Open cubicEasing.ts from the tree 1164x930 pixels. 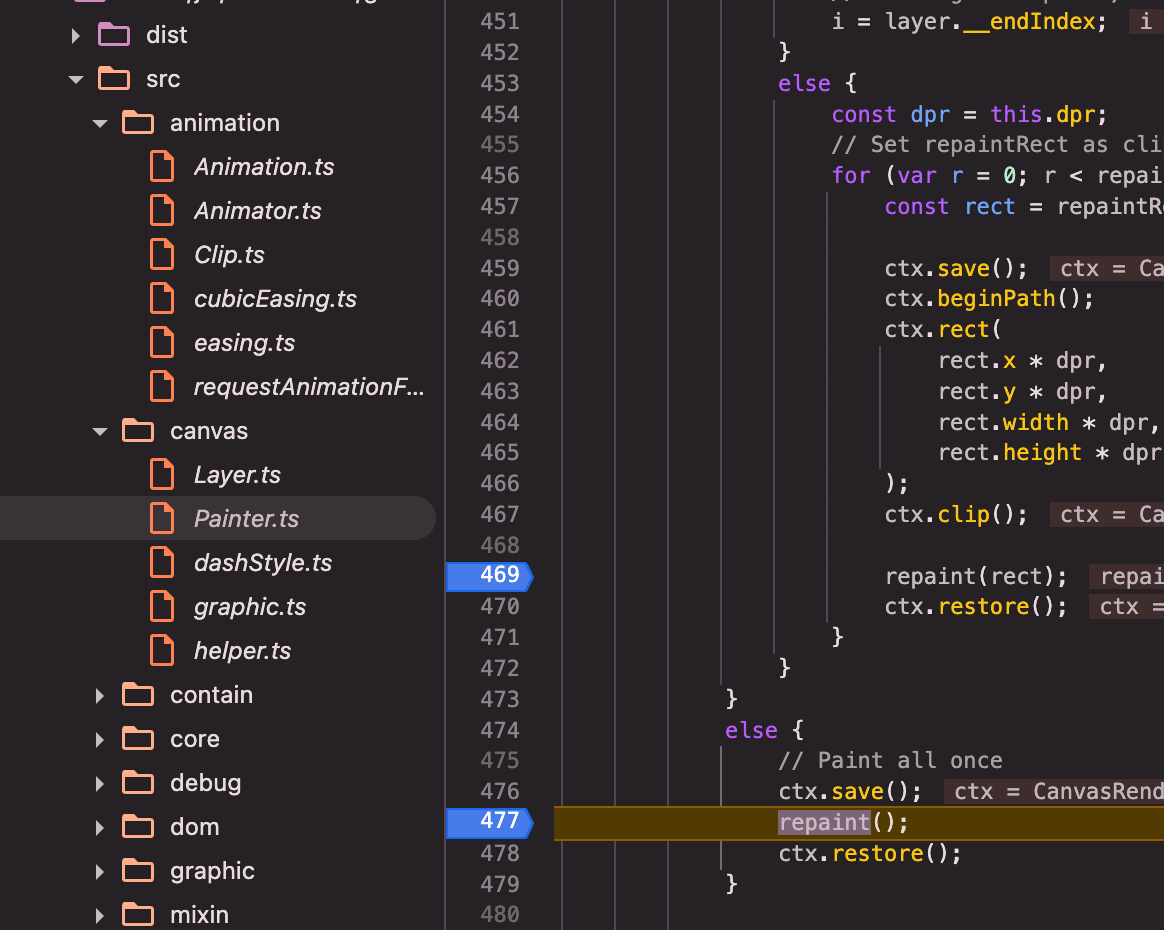275,299
